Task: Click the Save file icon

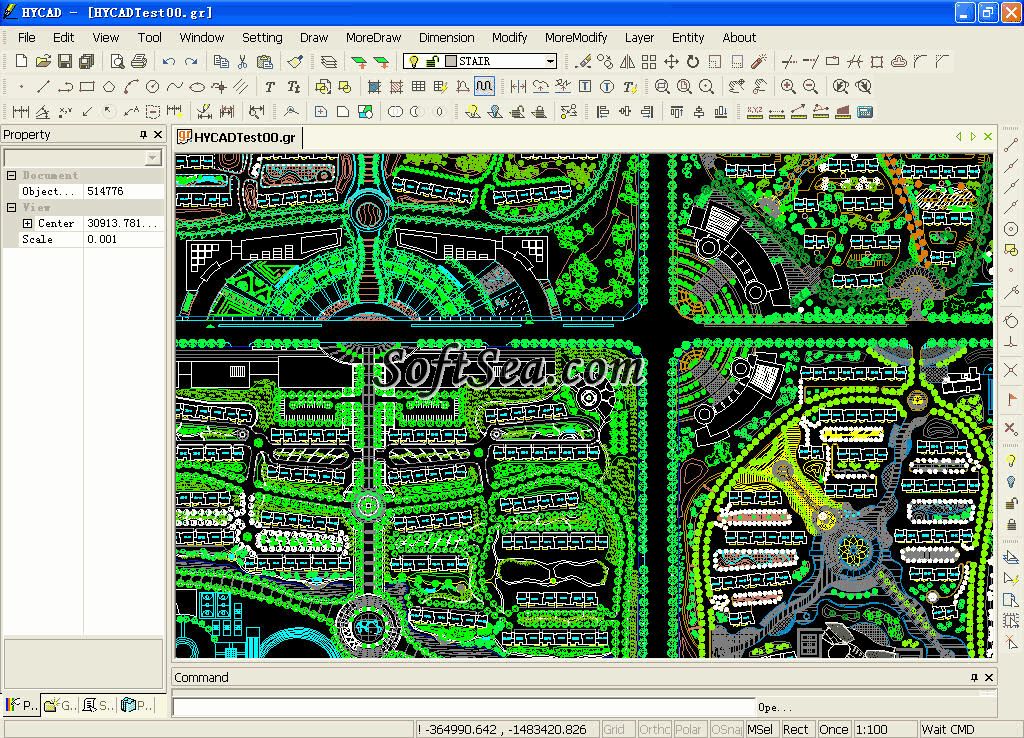Action: [x=64, y=62]
